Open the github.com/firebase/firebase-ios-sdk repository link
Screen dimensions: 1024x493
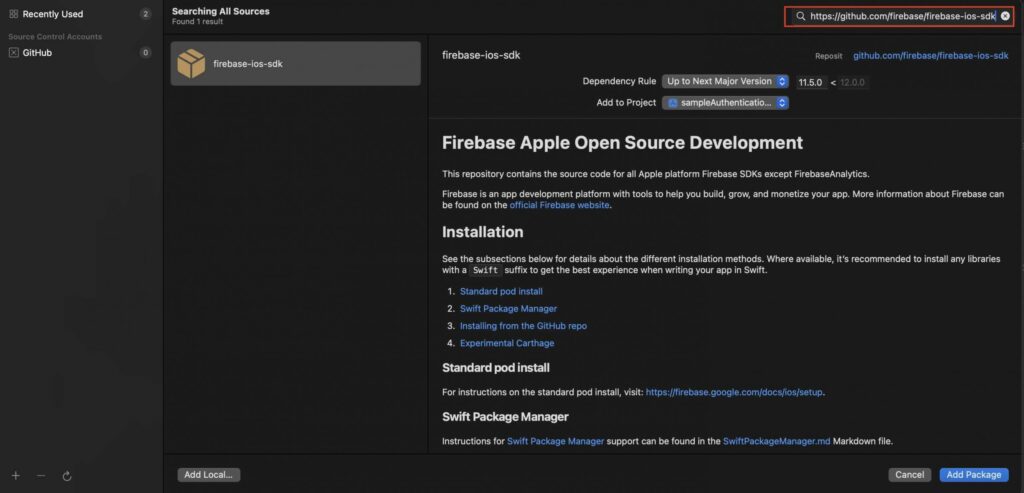(x=931, y=56)
